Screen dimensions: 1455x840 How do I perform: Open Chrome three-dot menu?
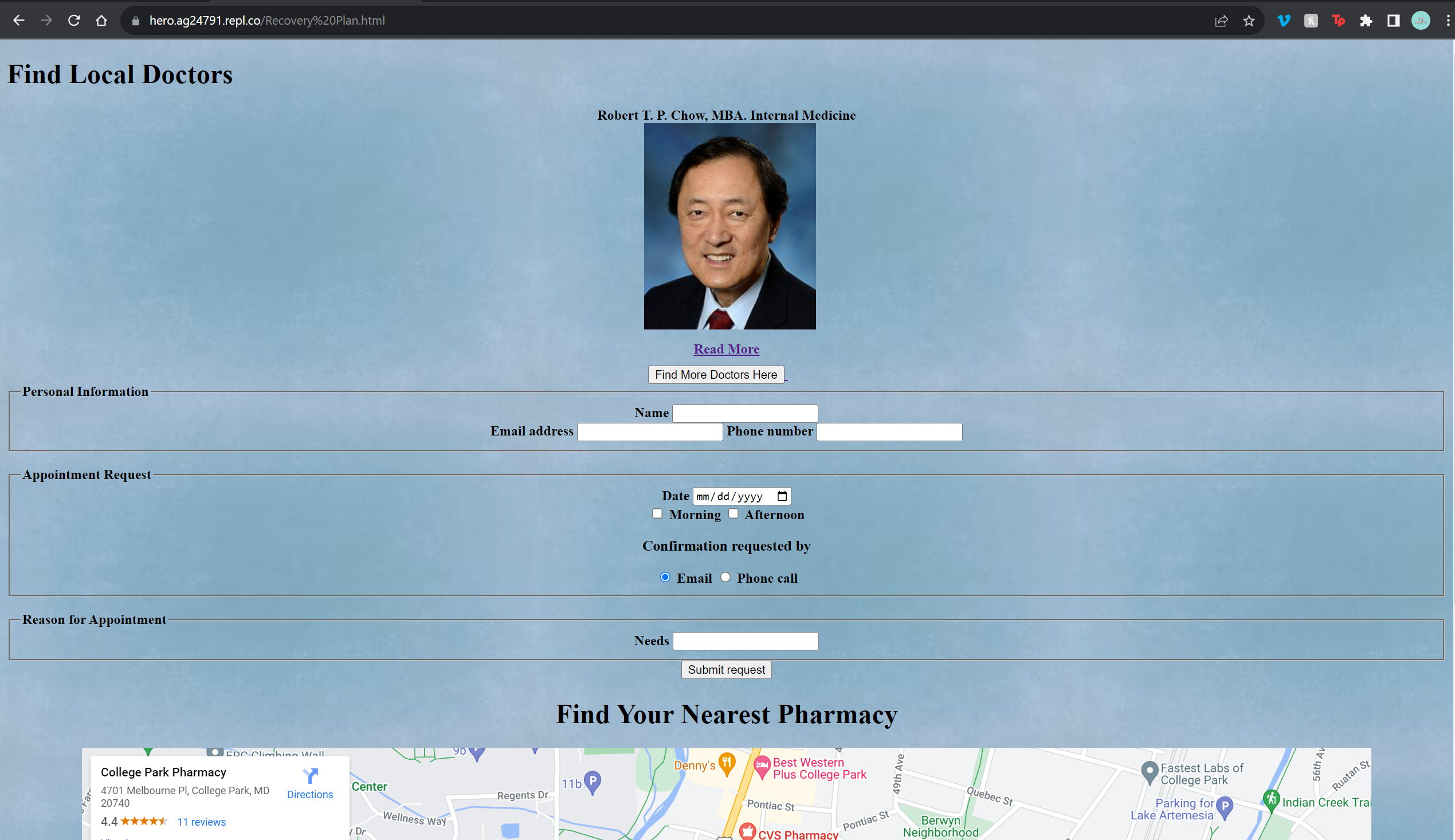pyautogui.click(x=1448, y=21)
